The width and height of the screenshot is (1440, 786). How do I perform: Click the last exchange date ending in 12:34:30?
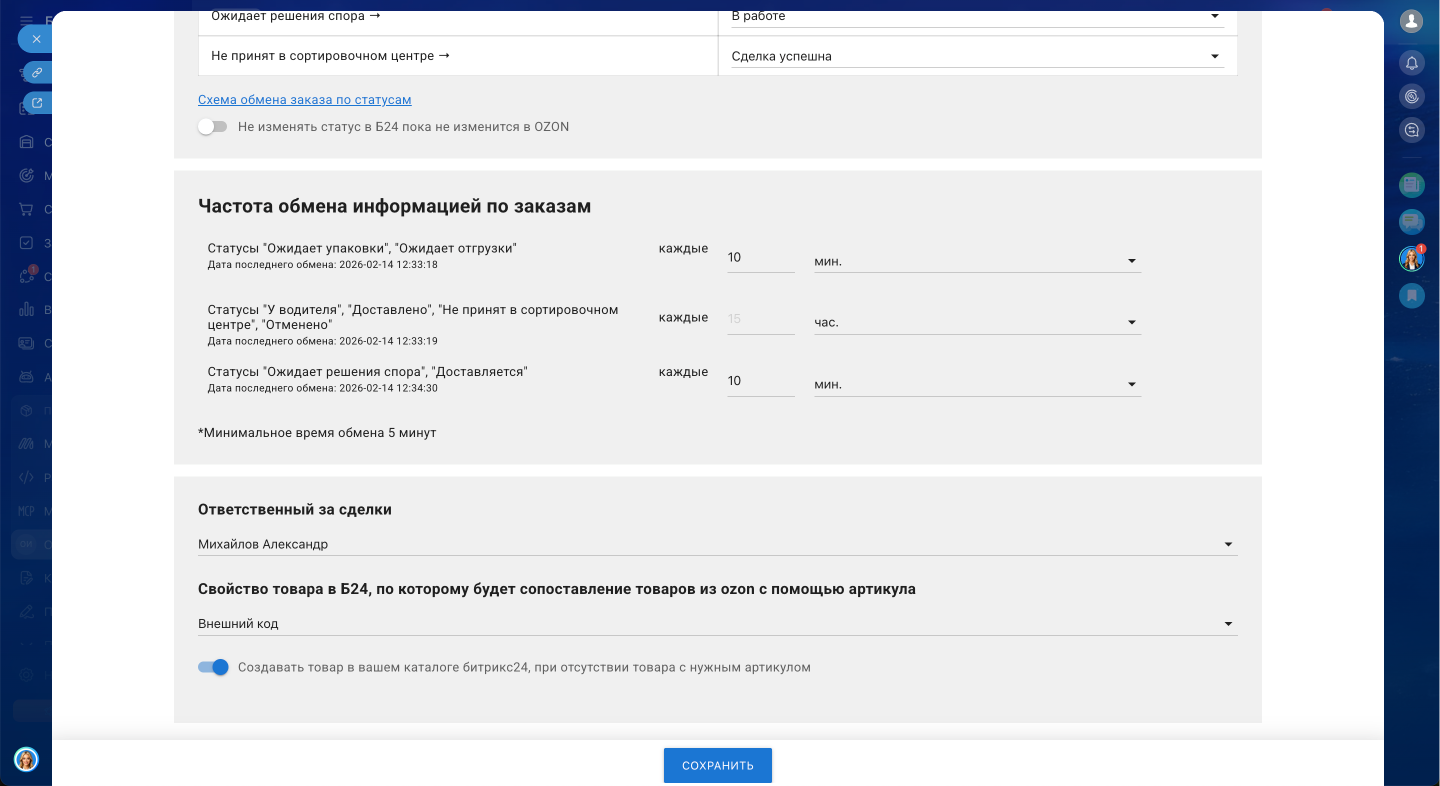point(323,388)
